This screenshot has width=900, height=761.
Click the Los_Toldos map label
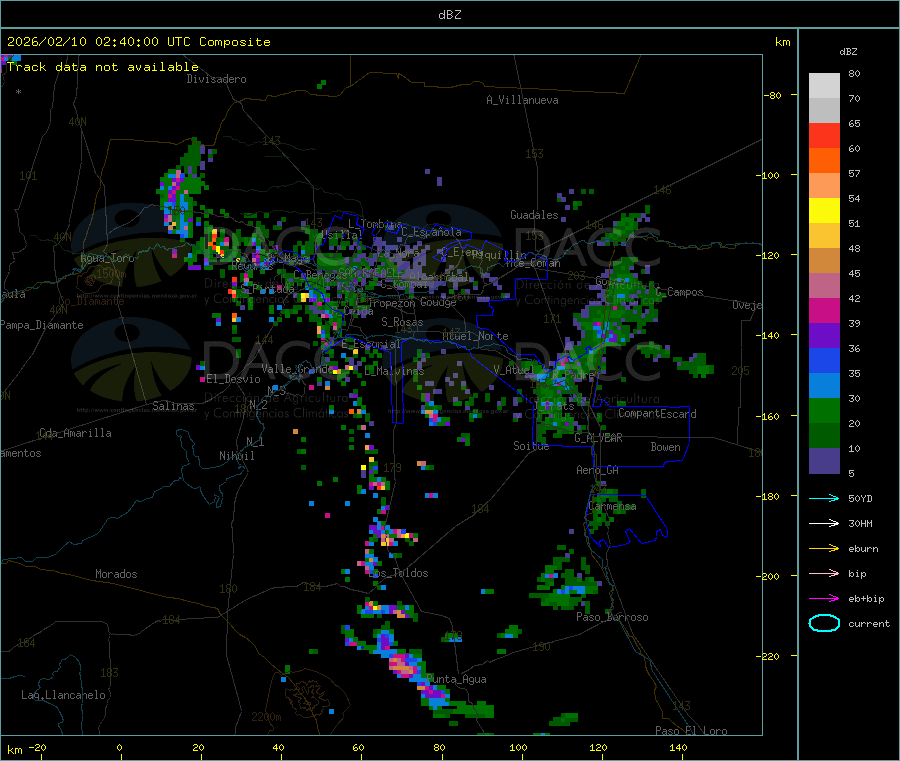399,573
